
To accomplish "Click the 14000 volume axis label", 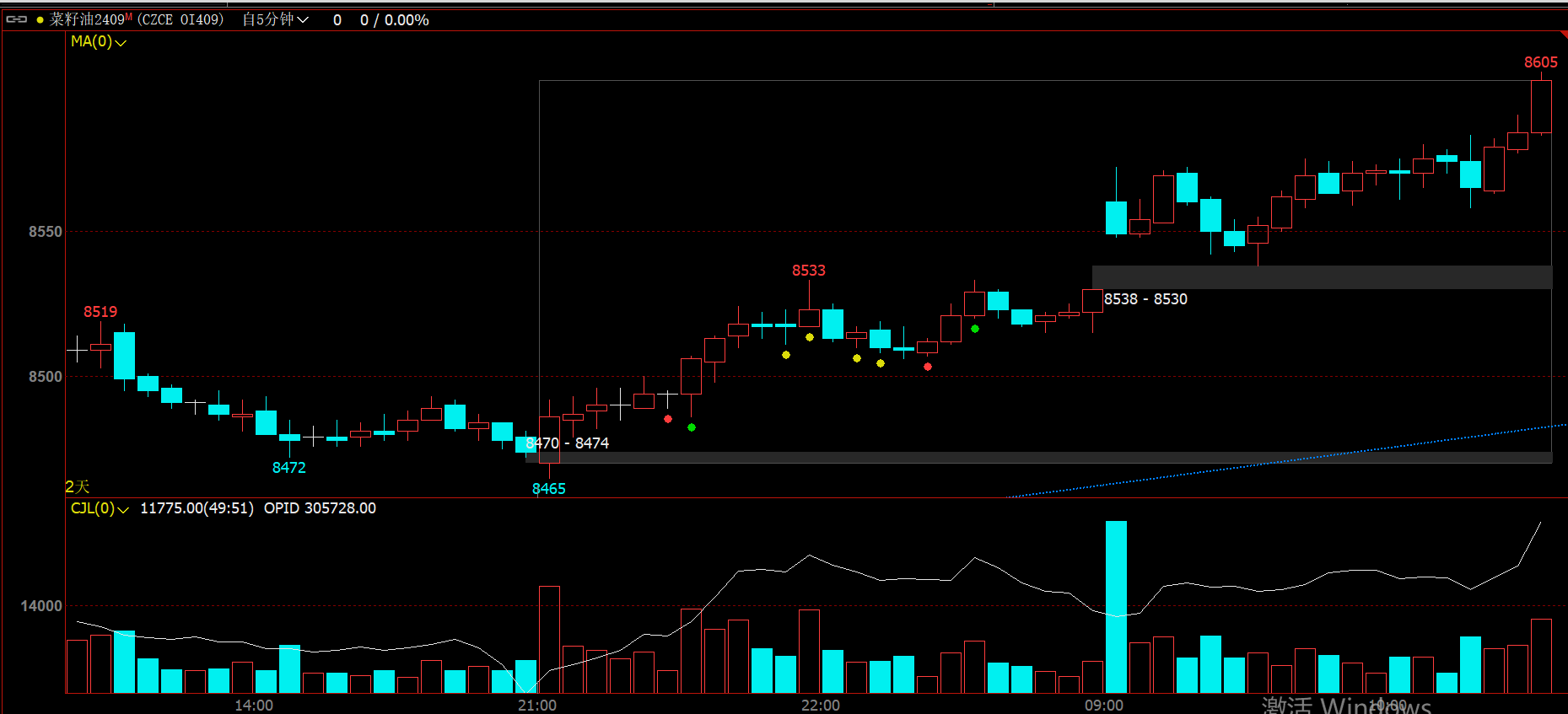I will [x=41, y=606].
